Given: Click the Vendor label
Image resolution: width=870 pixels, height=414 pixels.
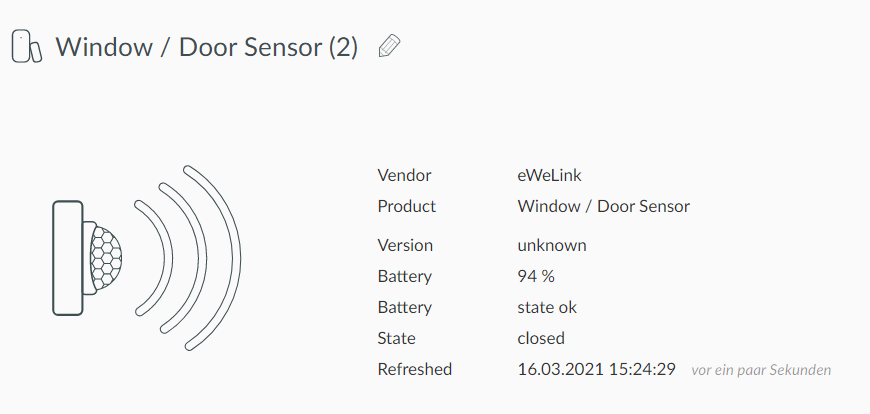Looking at the screenshot, I should pos(404,175).
